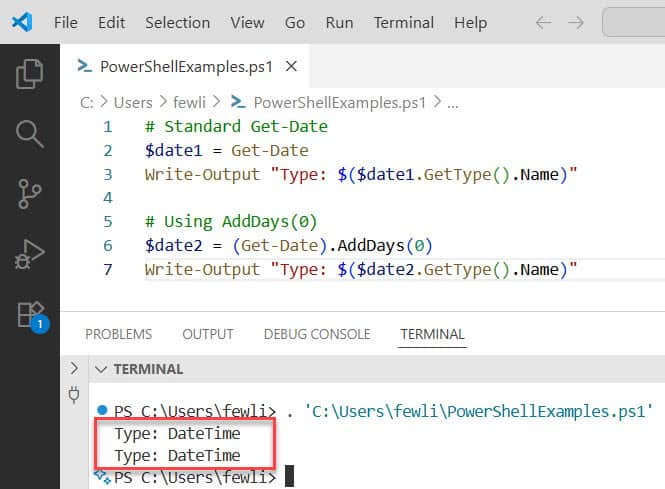Open the Run menu

click(339, 22)
